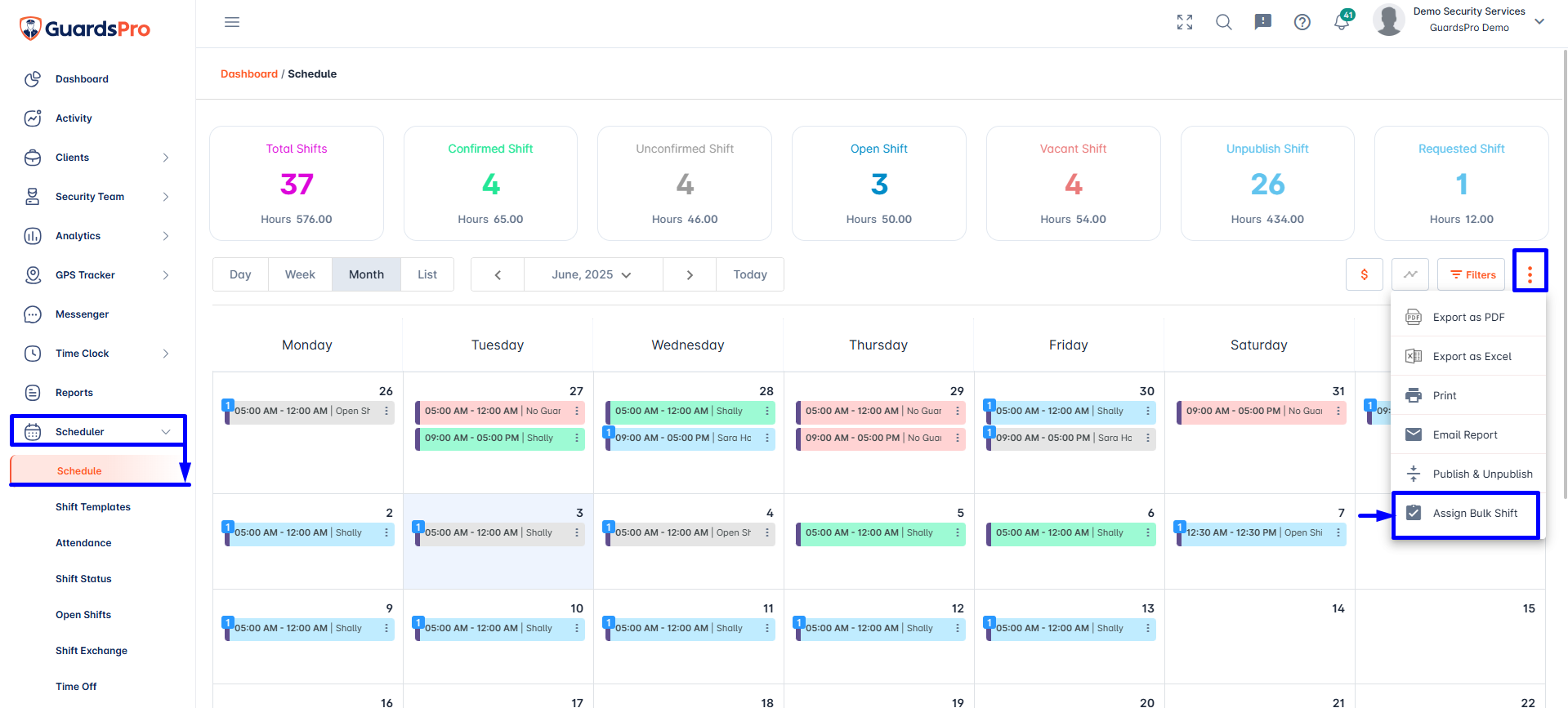Click the Email Report envelope icon
Screen dimensions: 1568x708
pos(1414,434)
